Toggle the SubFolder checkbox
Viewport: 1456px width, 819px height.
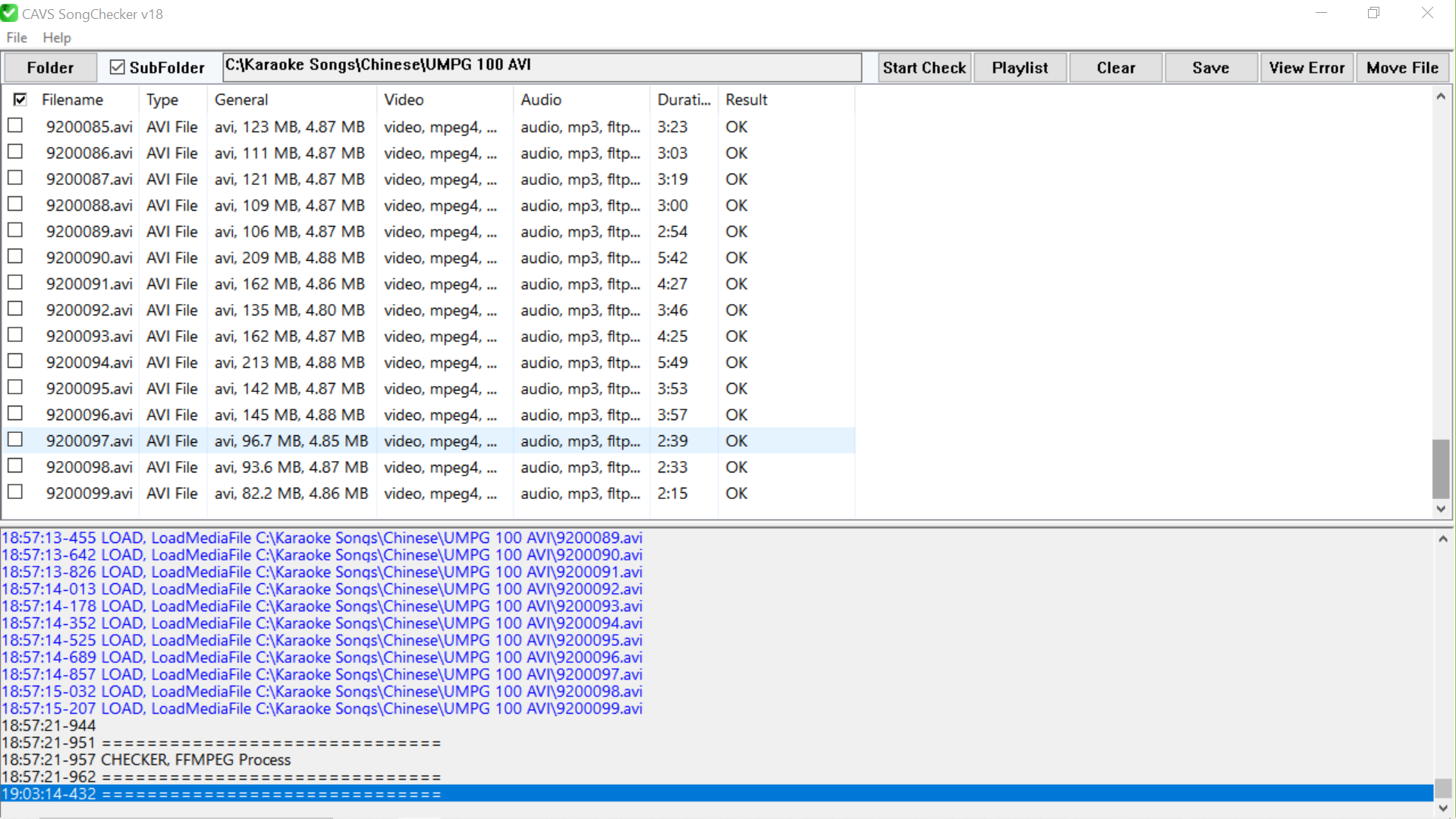[x=118, y=67]
